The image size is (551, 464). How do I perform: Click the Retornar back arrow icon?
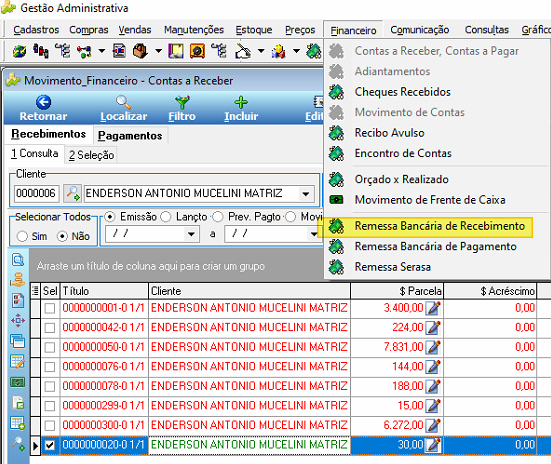tap(43, 102)
